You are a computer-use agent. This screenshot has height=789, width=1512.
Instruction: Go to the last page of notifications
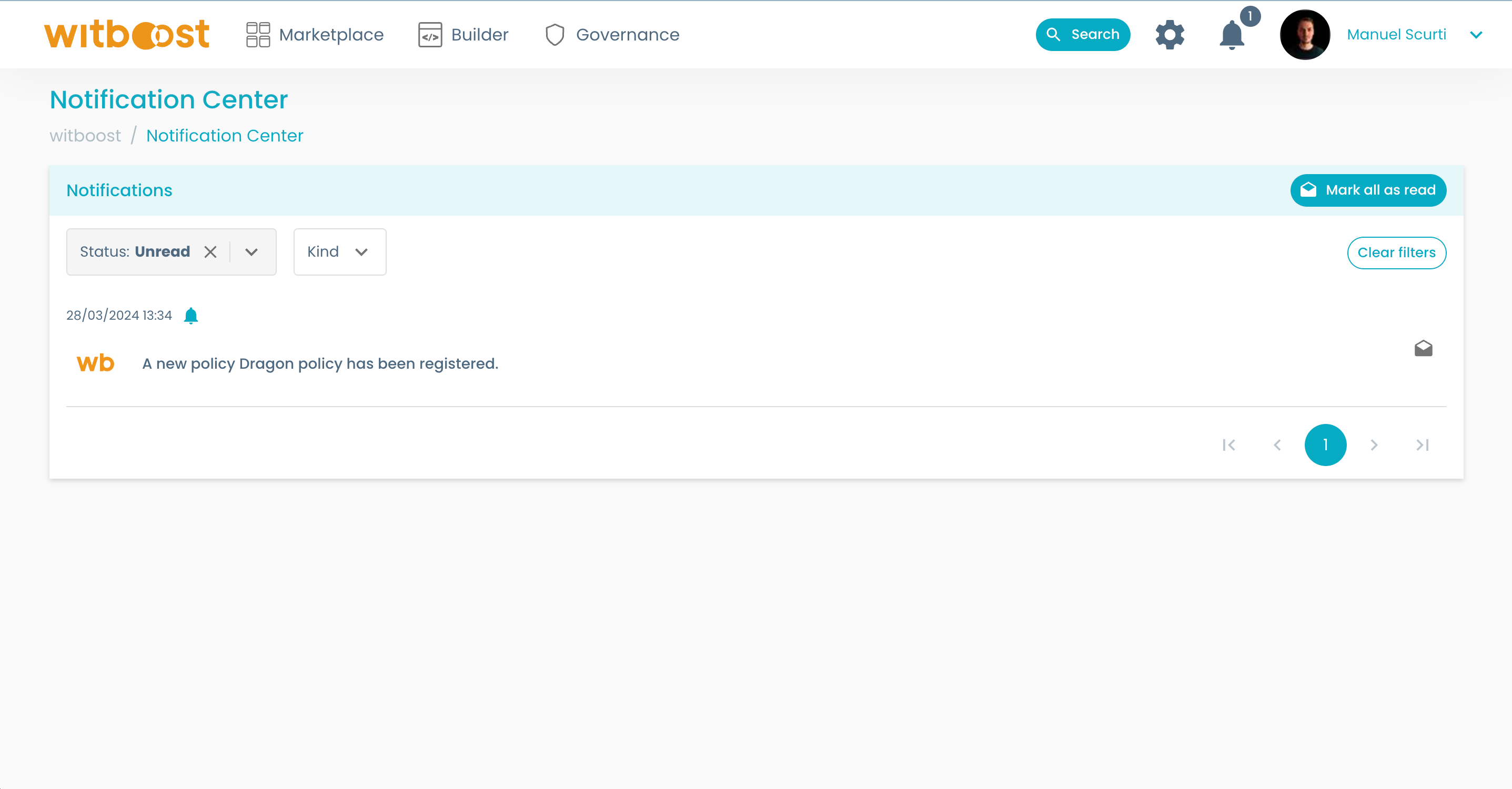[x=1422, y=445]
